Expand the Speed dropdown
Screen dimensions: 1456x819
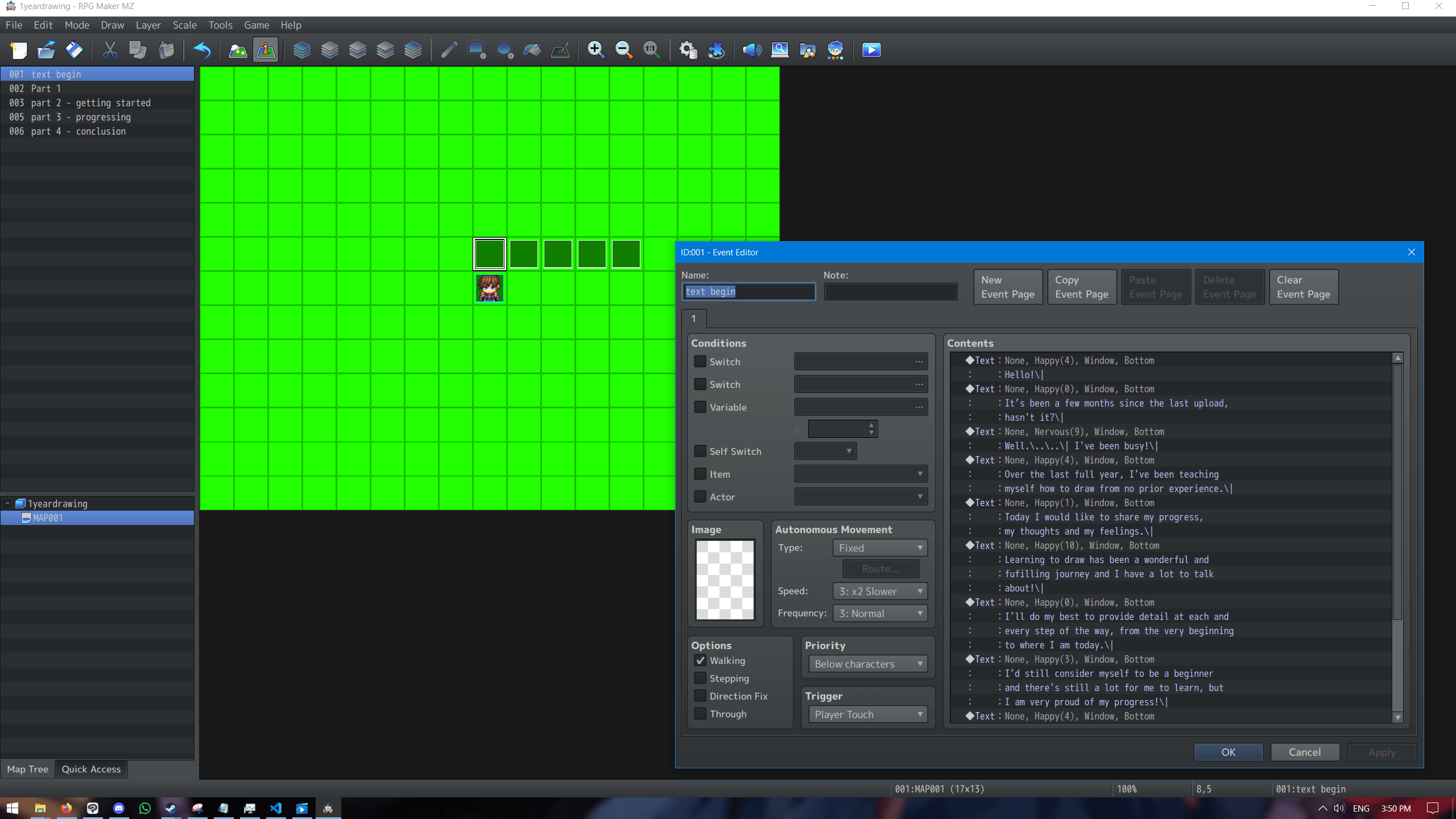click(879, 591)
